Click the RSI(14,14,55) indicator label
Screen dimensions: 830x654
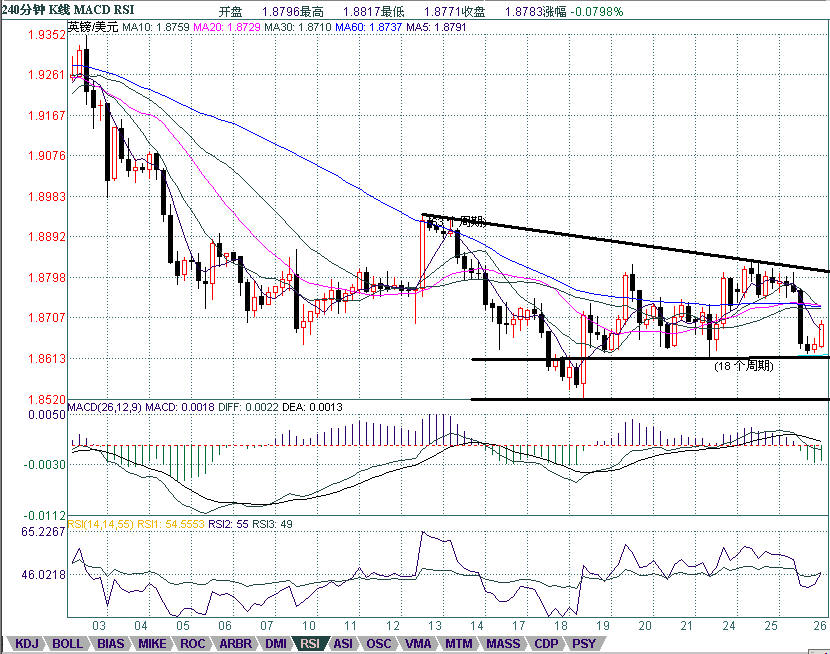101,524
